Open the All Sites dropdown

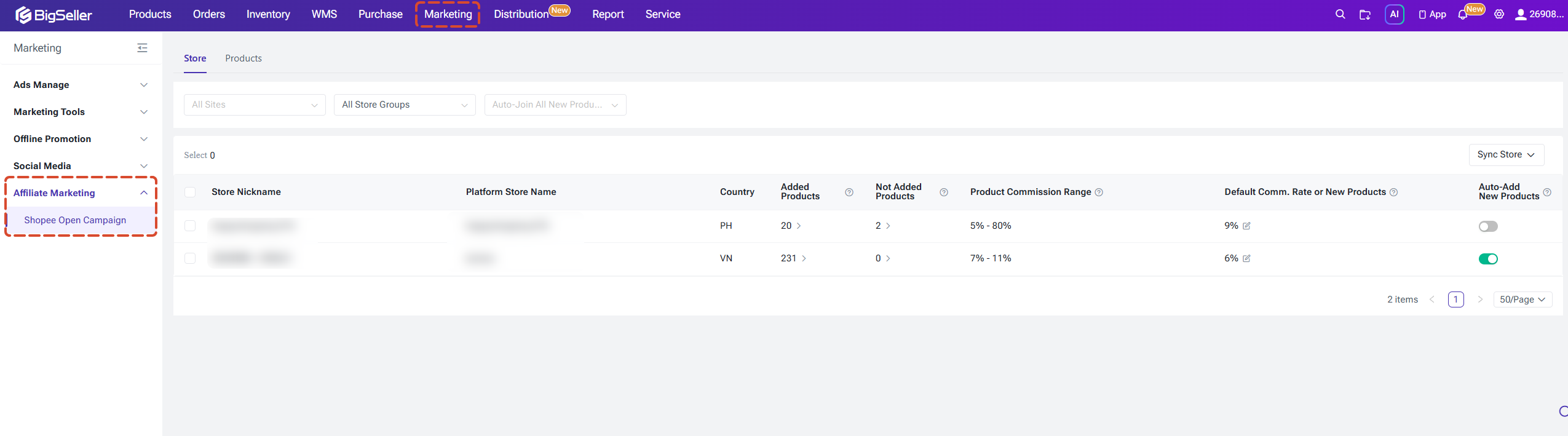[255, 105]
